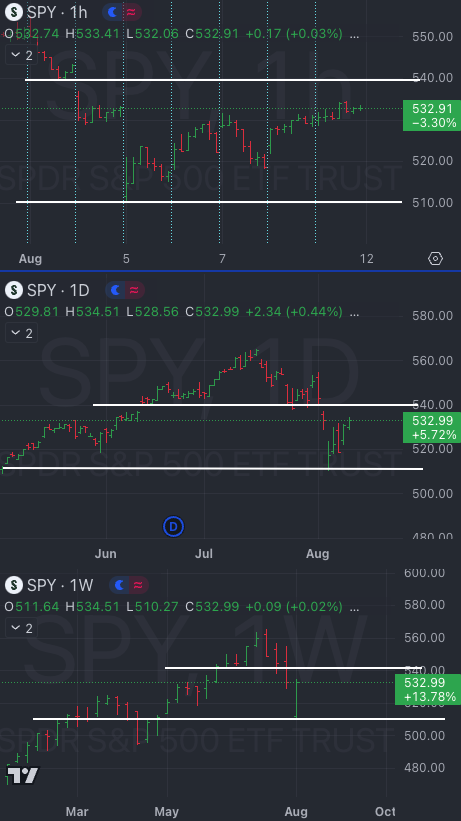Open the three-dots more menu on the 1W chart
The image size is (461, 821).
tap(355, 607)
